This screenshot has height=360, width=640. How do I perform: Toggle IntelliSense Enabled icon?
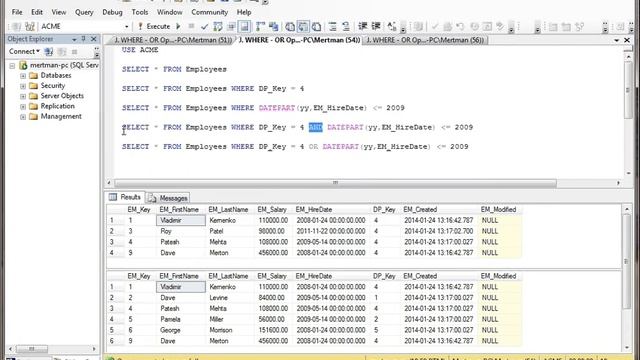pos(244,27)
